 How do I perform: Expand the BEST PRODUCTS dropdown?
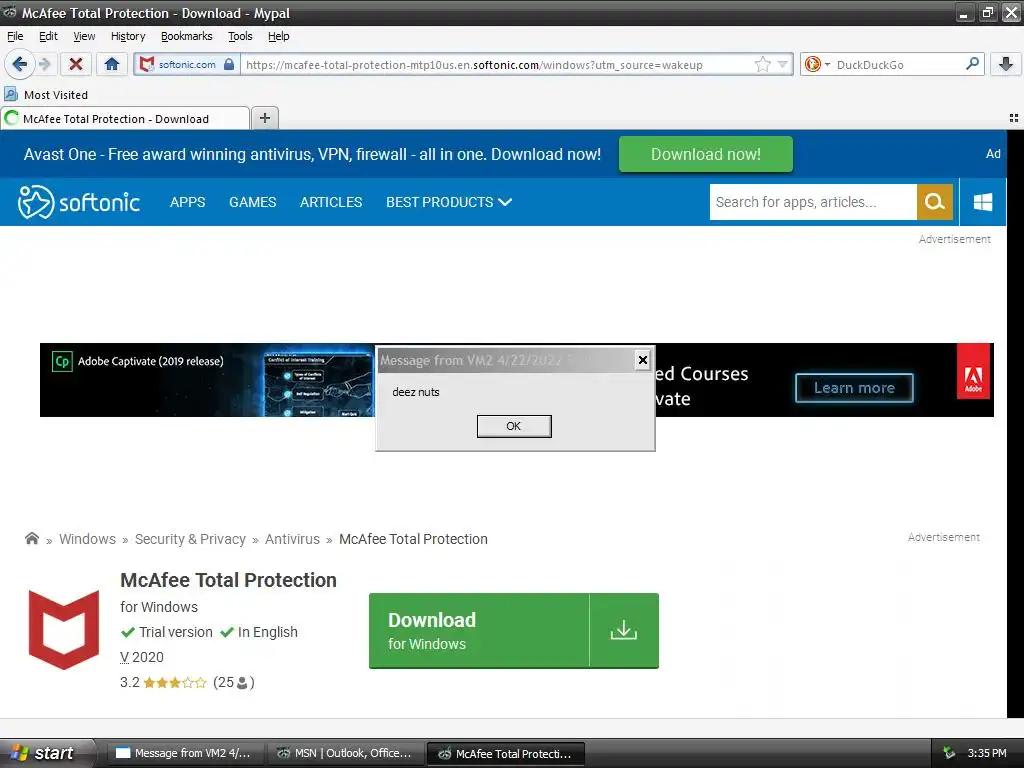(x=449, y=202)
